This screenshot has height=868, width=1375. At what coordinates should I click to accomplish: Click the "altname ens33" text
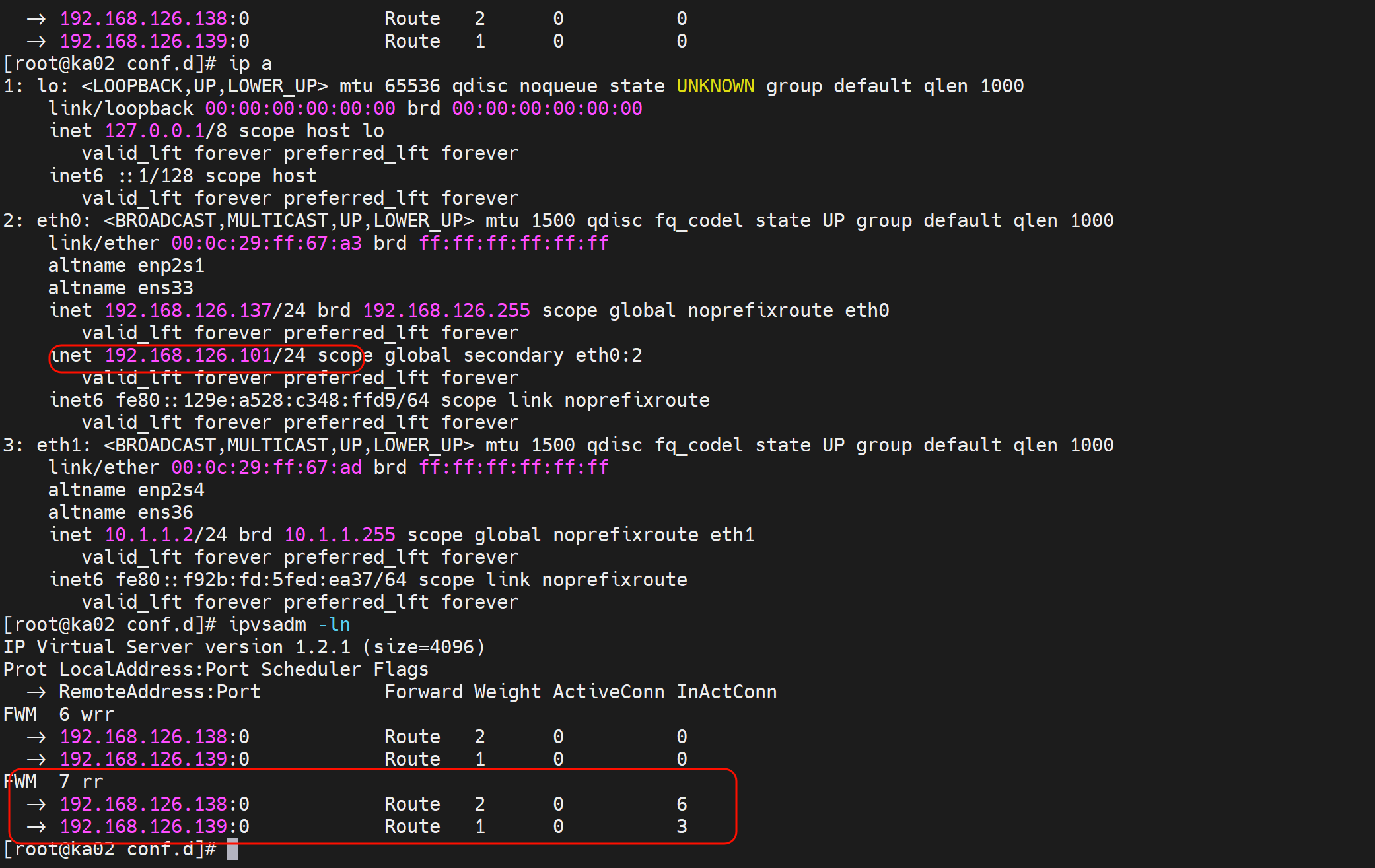click(121, 288)
